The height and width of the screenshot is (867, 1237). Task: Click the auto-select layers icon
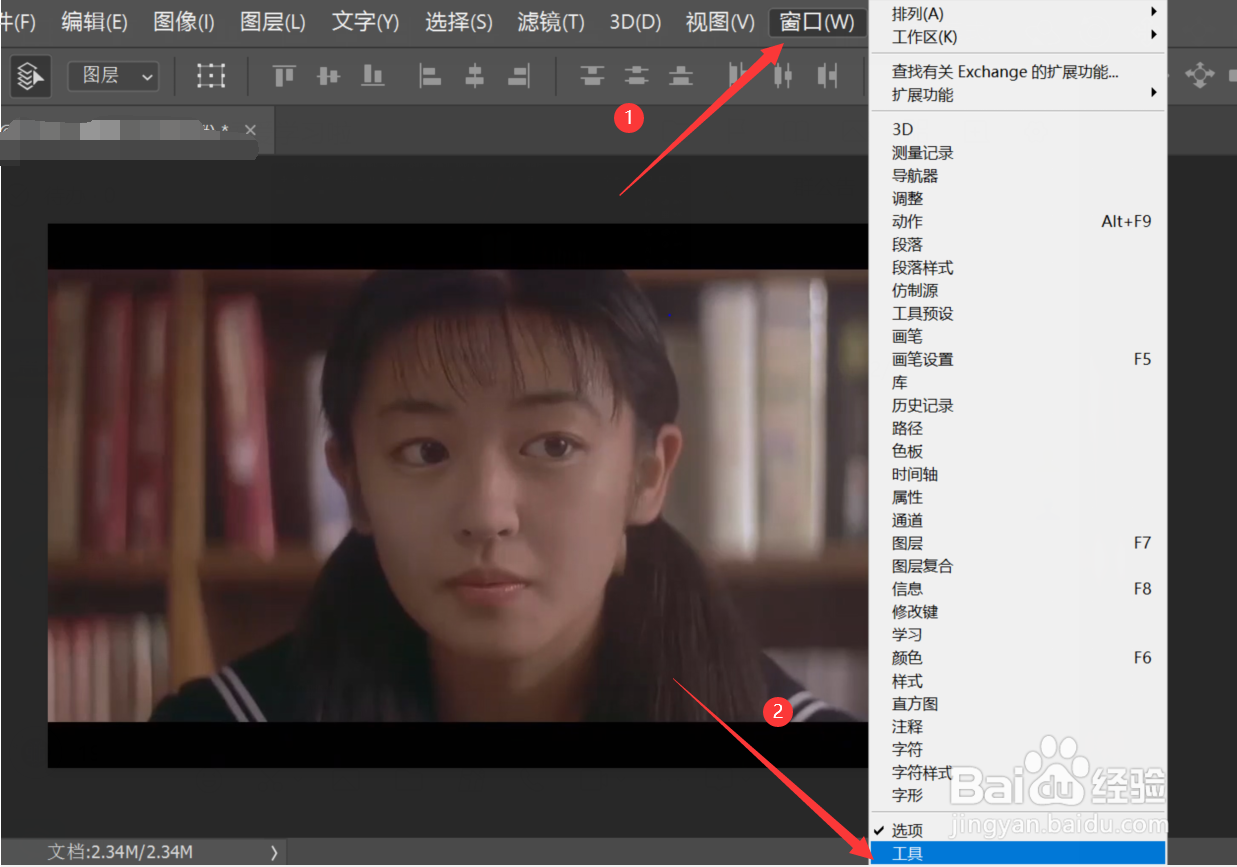[30, 75]
